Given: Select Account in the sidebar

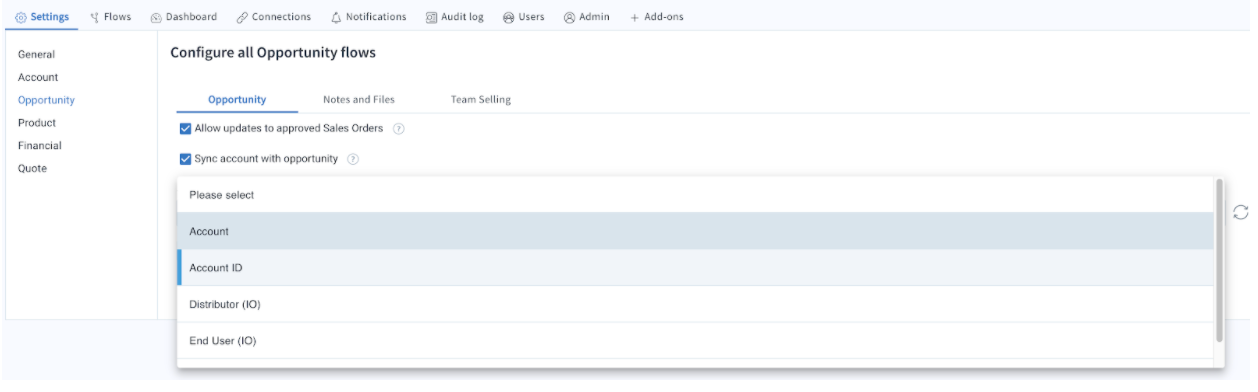Looking at the screenshot, I should coord(38,77).
